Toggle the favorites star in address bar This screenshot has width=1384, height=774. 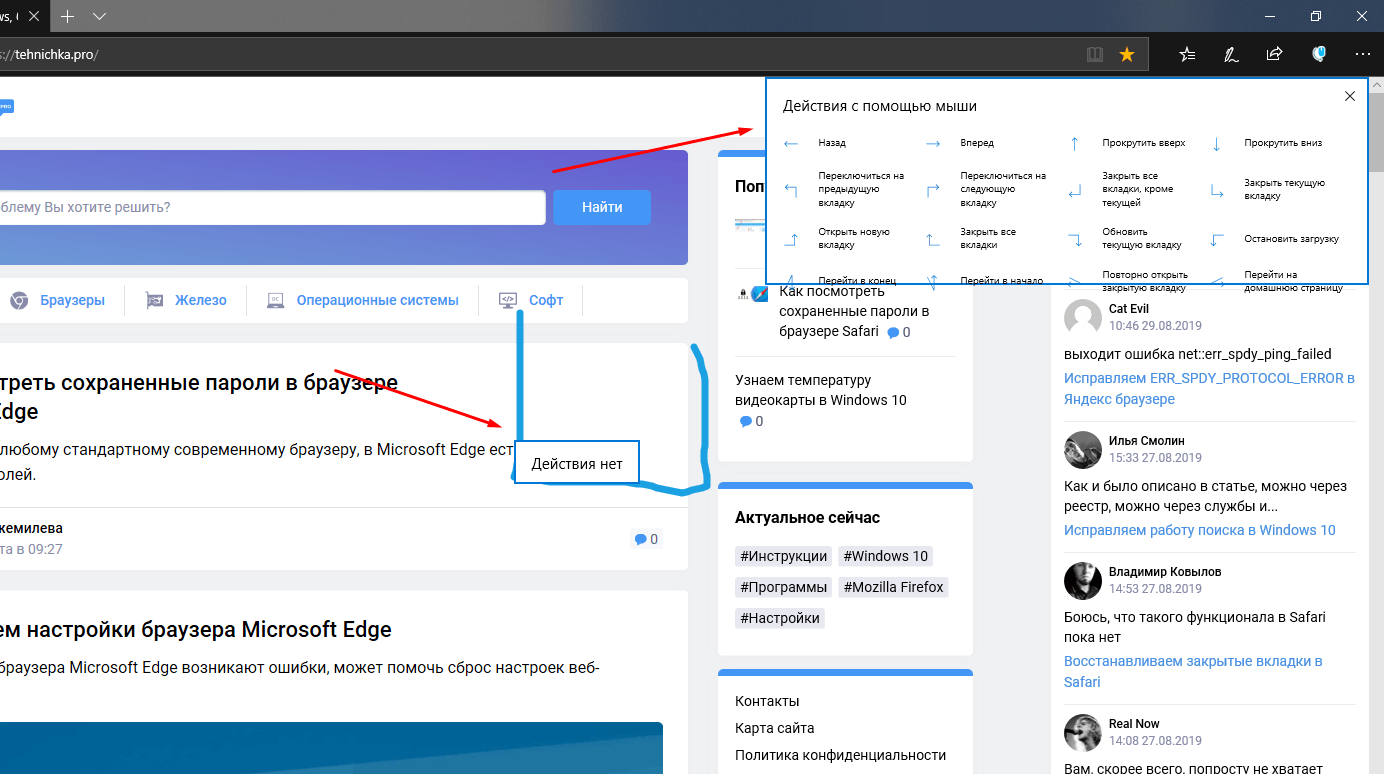[x=1127, y=54]
